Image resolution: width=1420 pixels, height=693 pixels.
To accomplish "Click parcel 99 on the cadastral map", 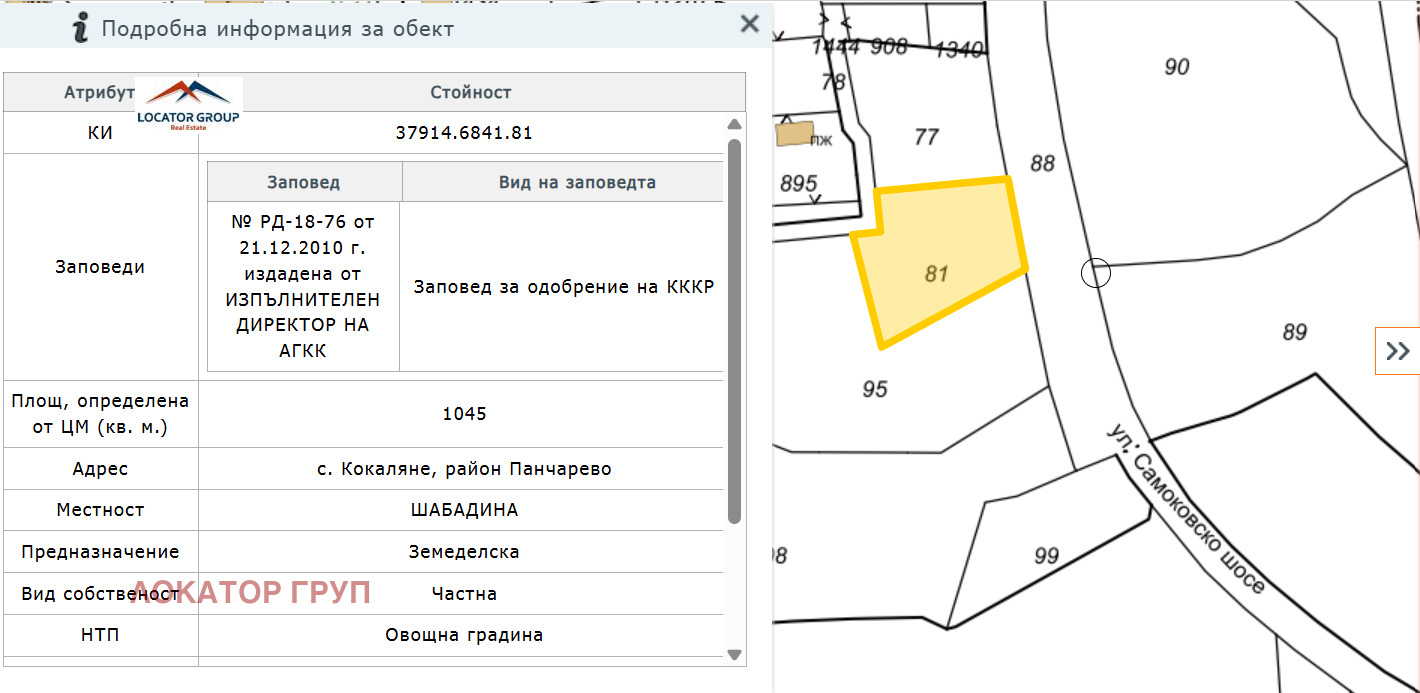I will [x=1046, y=555].
